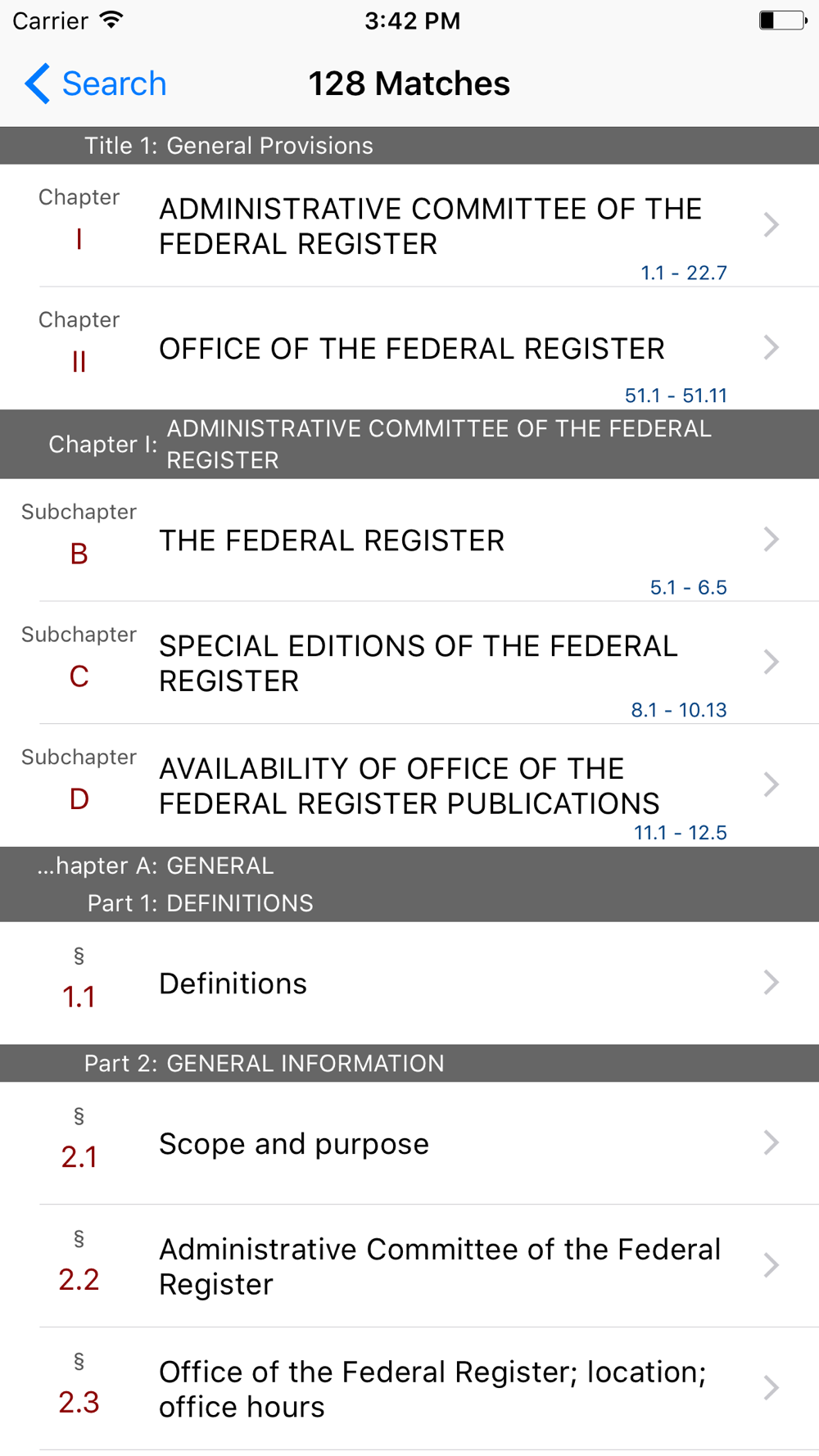Expand Subchapter B The Federal Register chevron
The width and height of the screenshot is (819, 1456).
point(771,539)
